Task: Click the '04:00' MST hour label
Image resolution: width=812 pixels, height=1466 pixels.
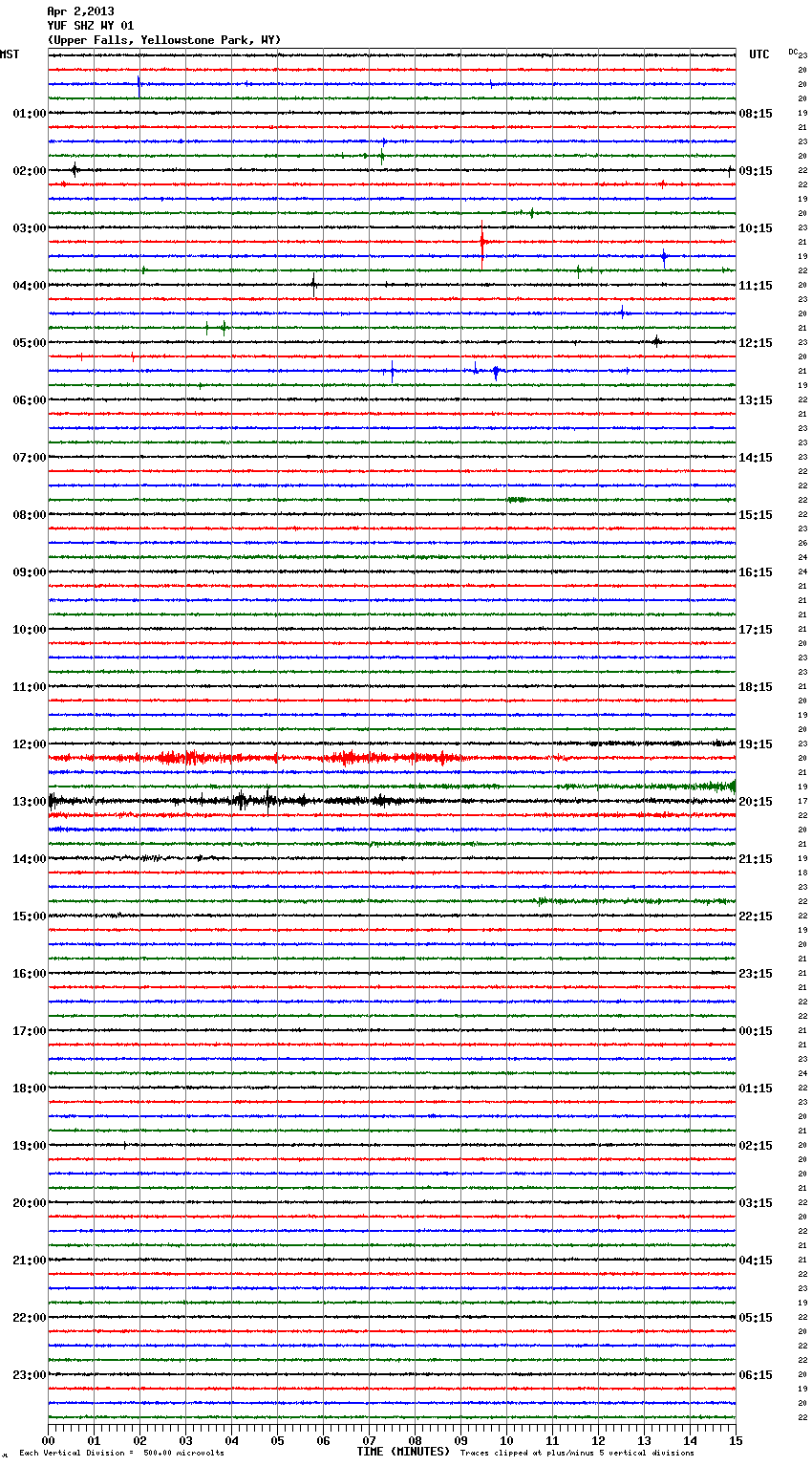Action: click(30, 286)
